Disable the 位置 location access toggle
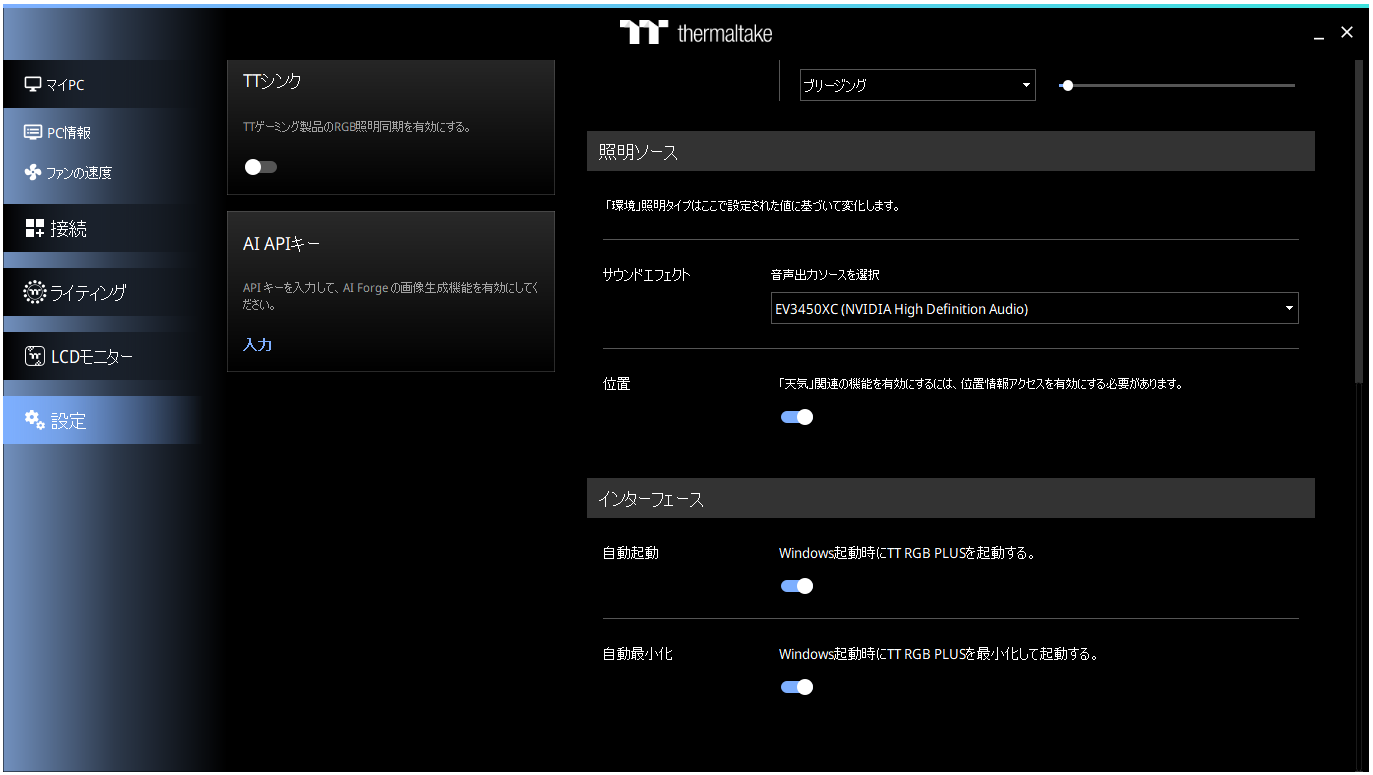Image resolution: width=1373 pixels, height=775 pixels. [797, 417]
